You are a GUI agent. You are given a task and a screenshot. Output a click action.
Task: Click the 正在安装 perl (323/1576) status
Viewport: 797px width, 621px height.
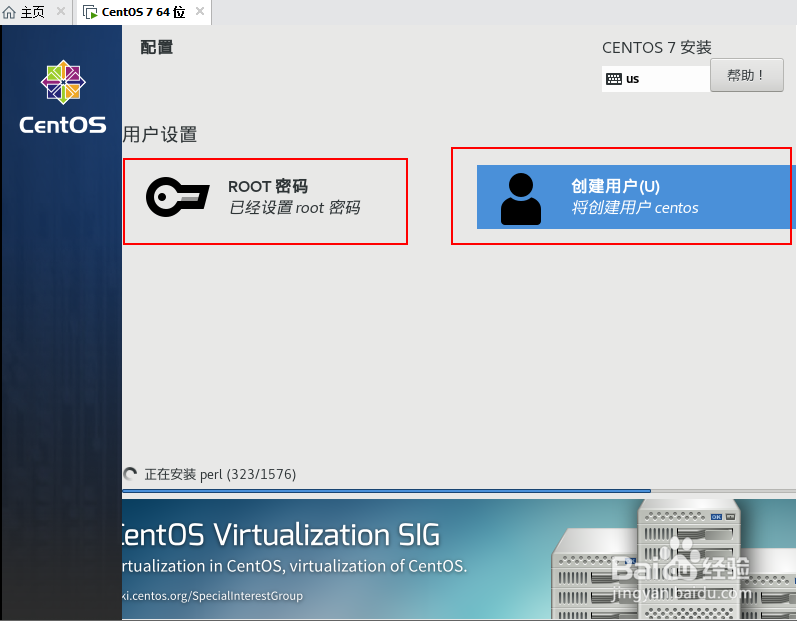click(x=220, y=474)
